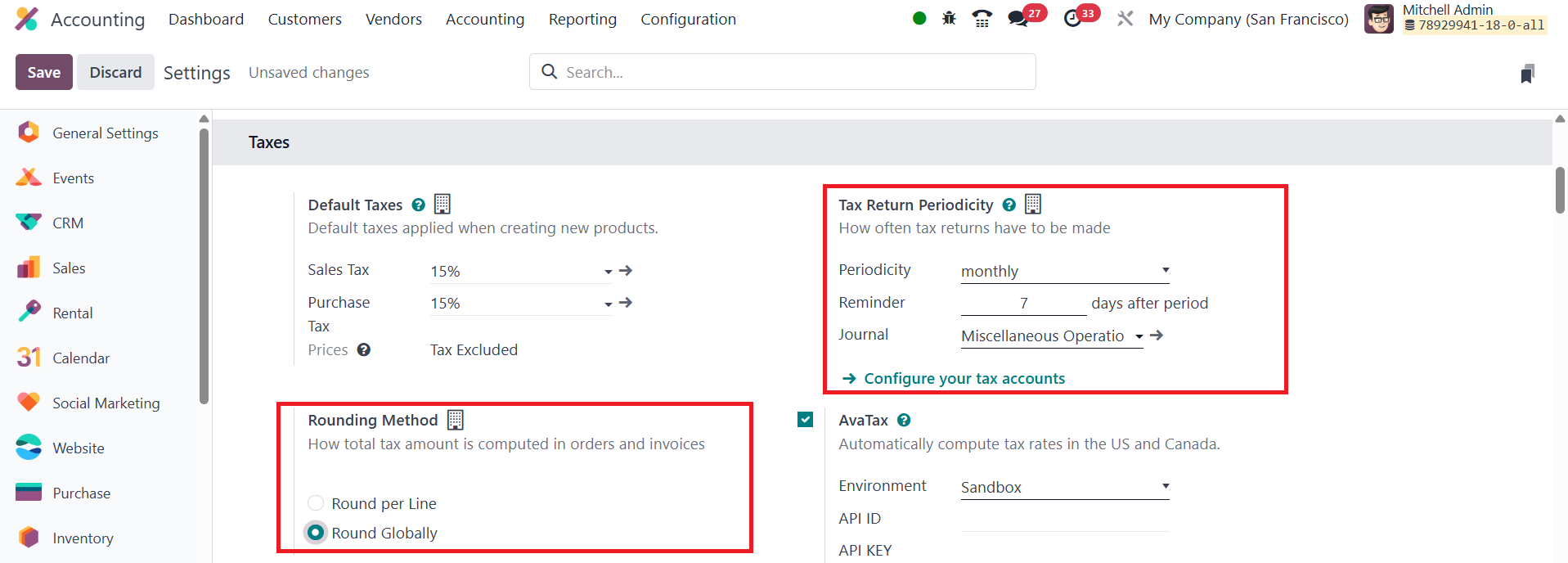
Task: Open the chat messages icon
Action: coord(1018,18)
